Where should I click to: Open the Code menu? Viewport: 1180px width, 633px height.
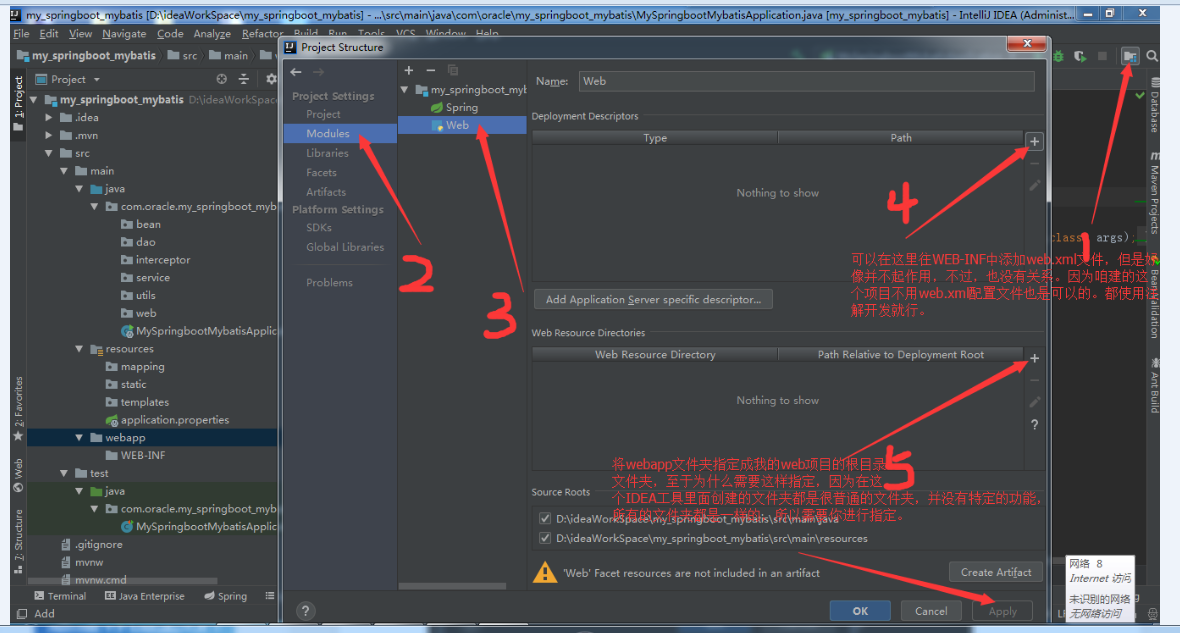coord(170,33)
